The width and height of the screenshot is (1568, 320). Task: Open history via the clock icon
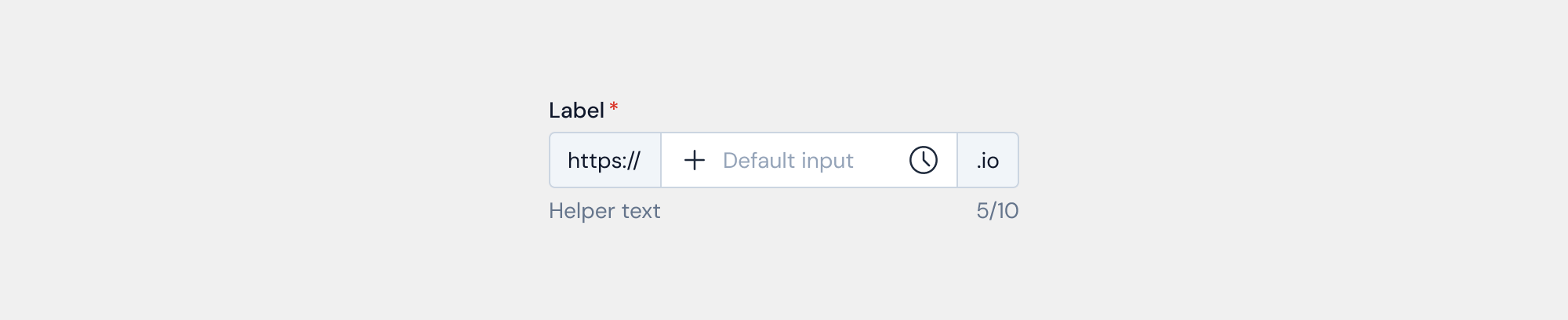tap(924, 161)
